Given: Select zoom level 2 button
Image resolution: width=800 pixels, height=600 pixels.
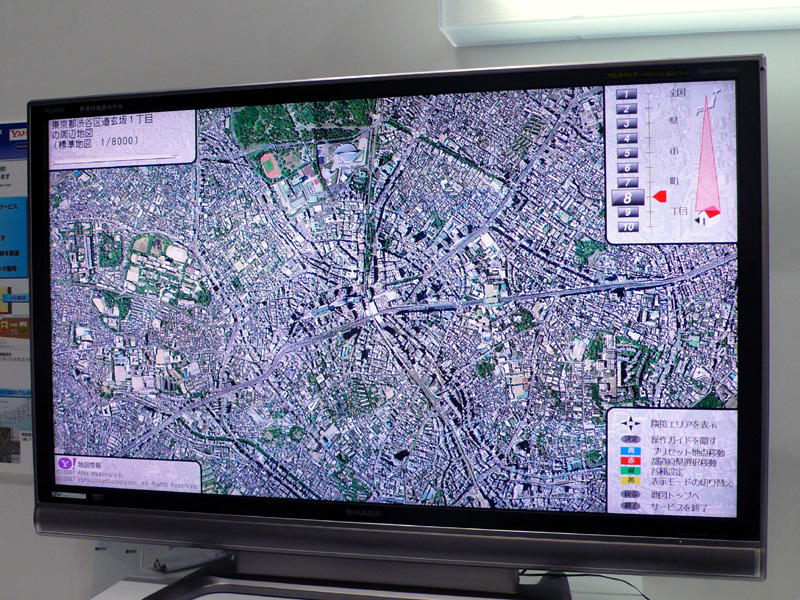Looking at the screenshot, I should (x=626, y=109).
